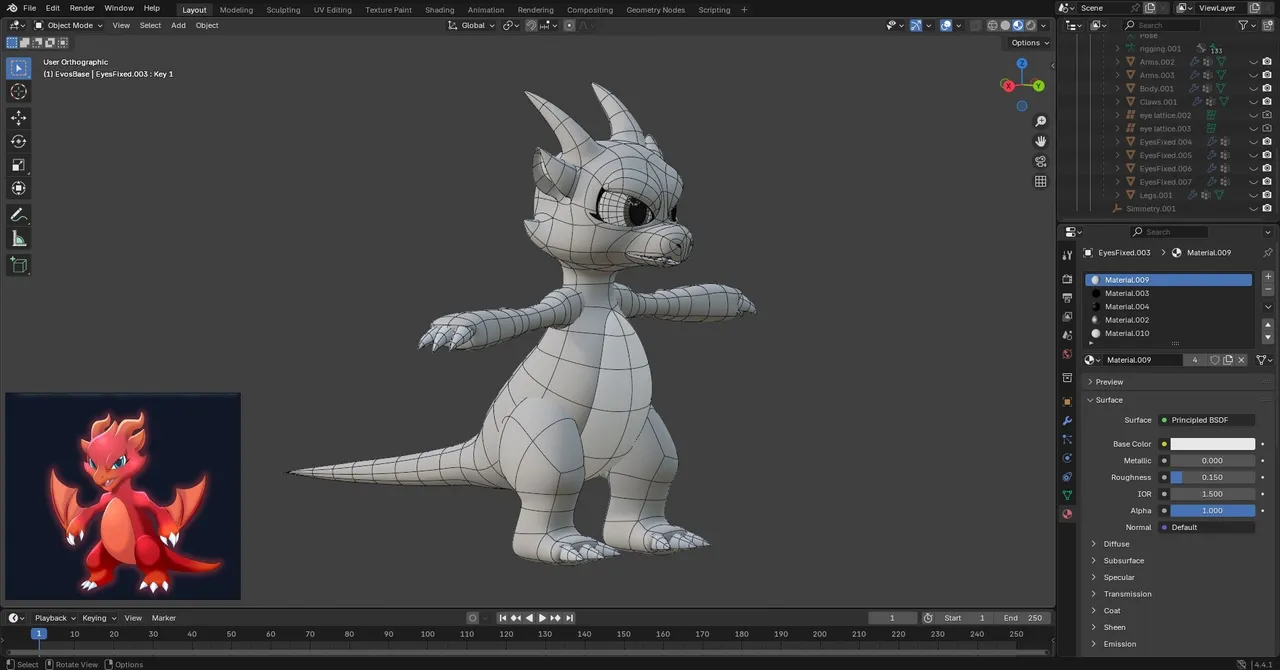Pick the Measure tool
The width and height of the screenshot is (1280, 670).
click(18, 238)
